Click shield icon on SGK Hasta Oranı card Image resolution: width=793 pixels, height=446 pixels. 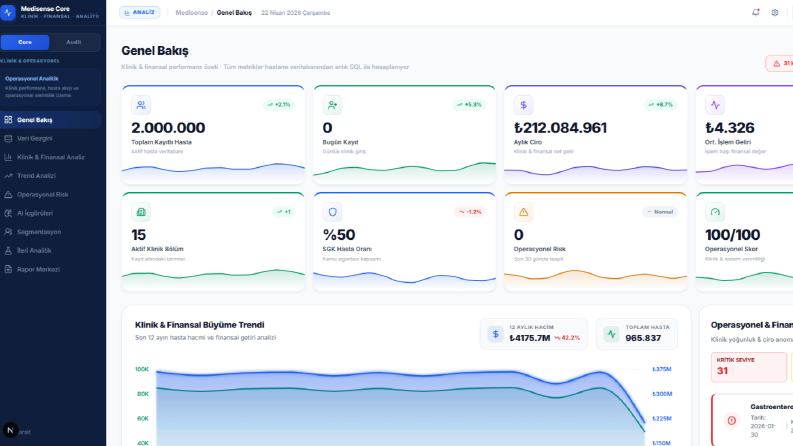pyautogui.click(x=332, y=212)
